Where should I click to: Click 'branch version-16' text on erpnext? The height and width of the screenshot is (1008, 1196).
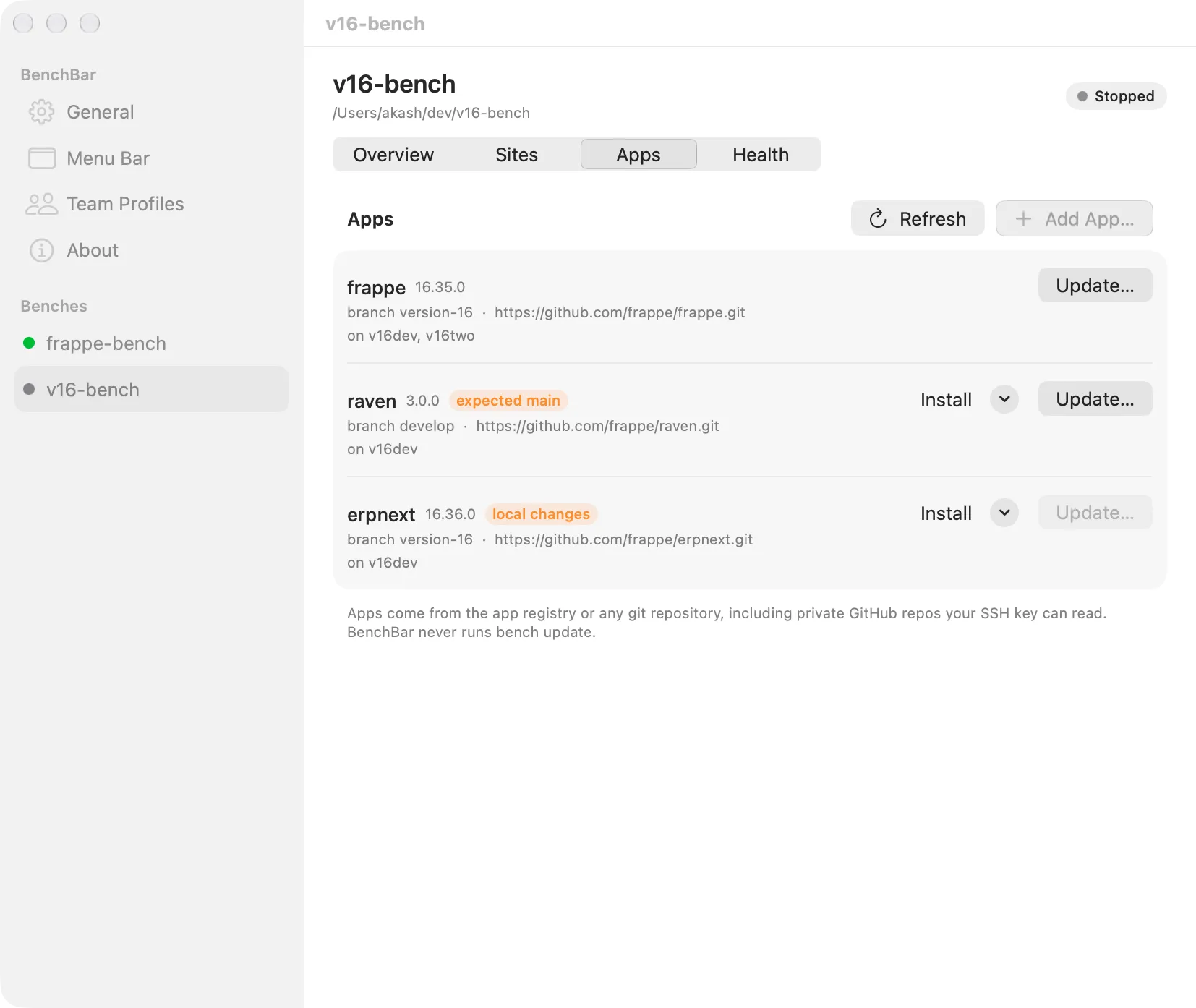409,539
